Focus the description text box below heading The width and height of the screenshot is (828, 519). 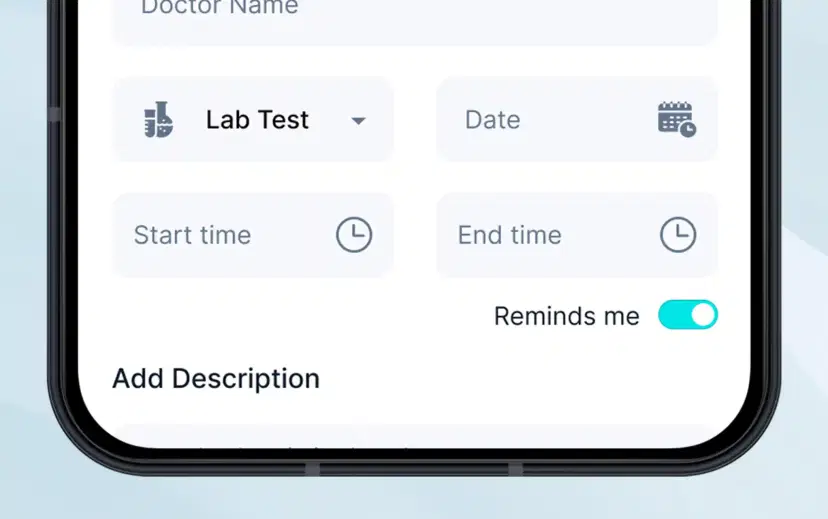(x=414, y=436)
